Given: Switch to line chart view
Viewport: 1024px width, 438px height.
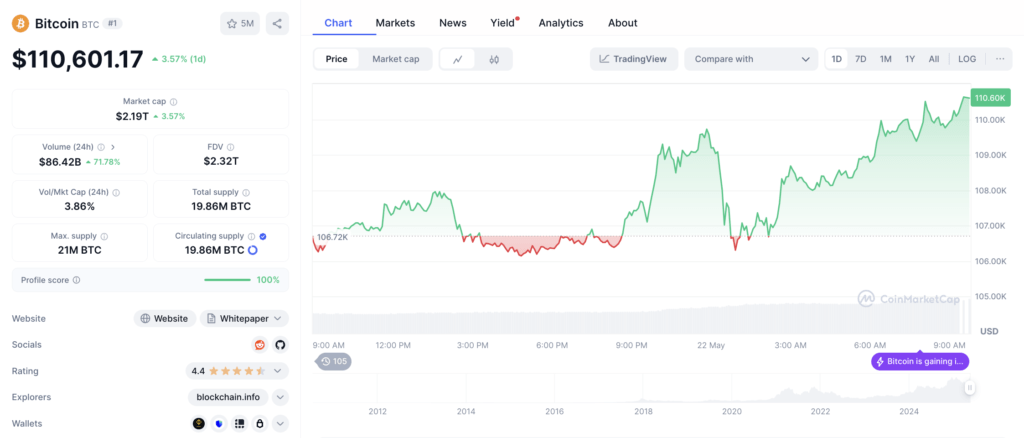Looking at the screenshot, I should [x=458, y=59].
